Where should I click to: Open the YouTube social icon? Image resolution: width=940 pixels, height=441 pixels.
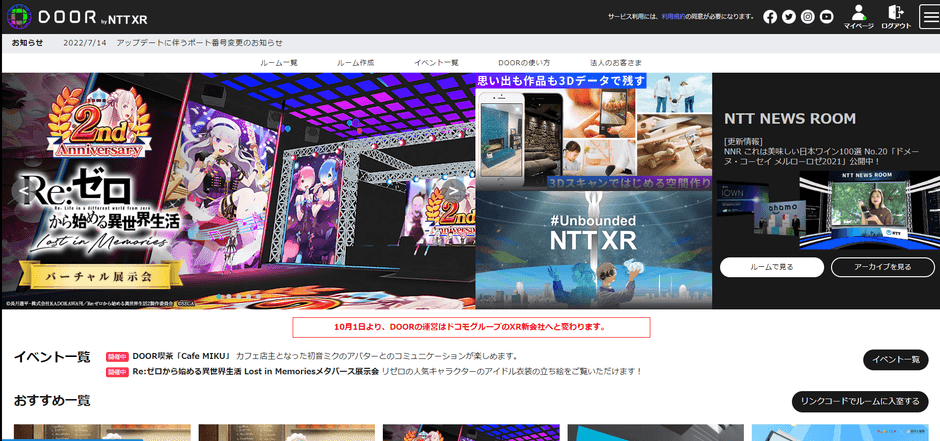click(827, 17)
